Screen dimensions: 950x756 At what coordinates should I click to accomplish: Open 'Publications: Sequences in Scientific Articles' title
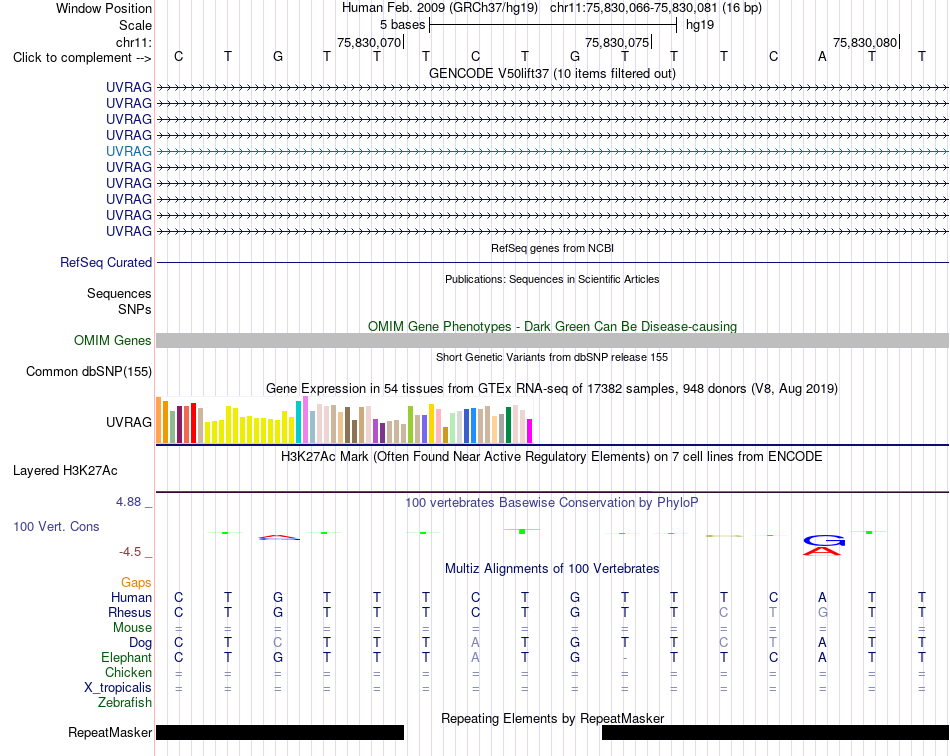(x=552, y=279)
